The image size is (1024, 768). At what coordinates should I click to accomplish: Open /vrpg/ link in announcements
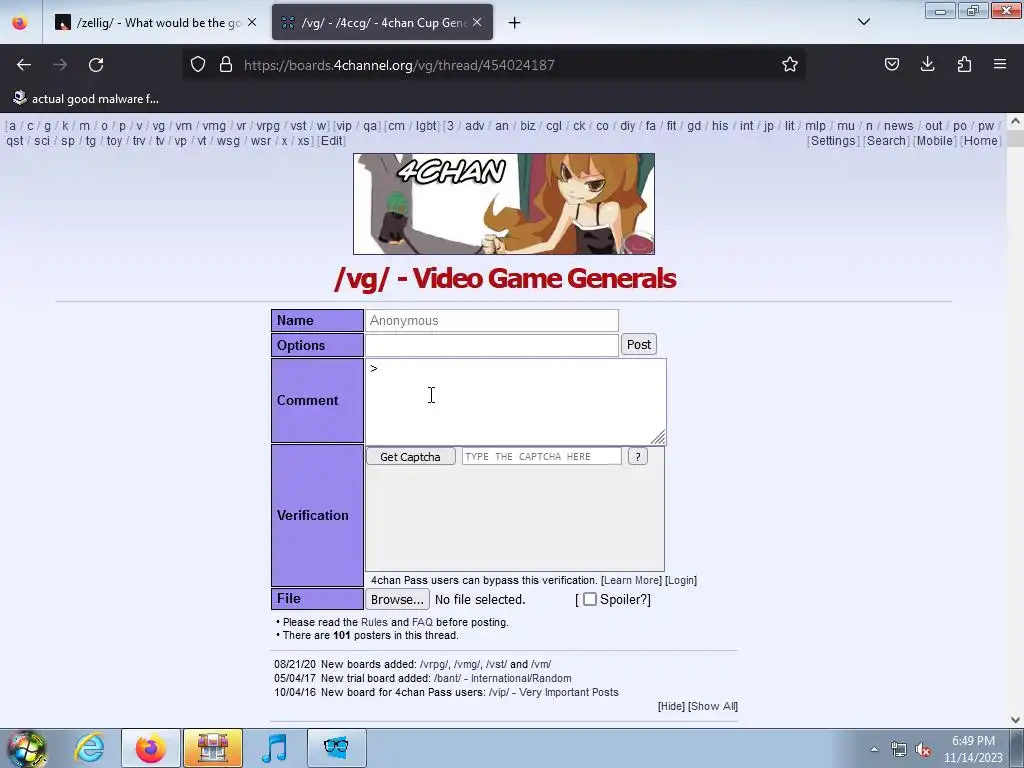(434, 664)
